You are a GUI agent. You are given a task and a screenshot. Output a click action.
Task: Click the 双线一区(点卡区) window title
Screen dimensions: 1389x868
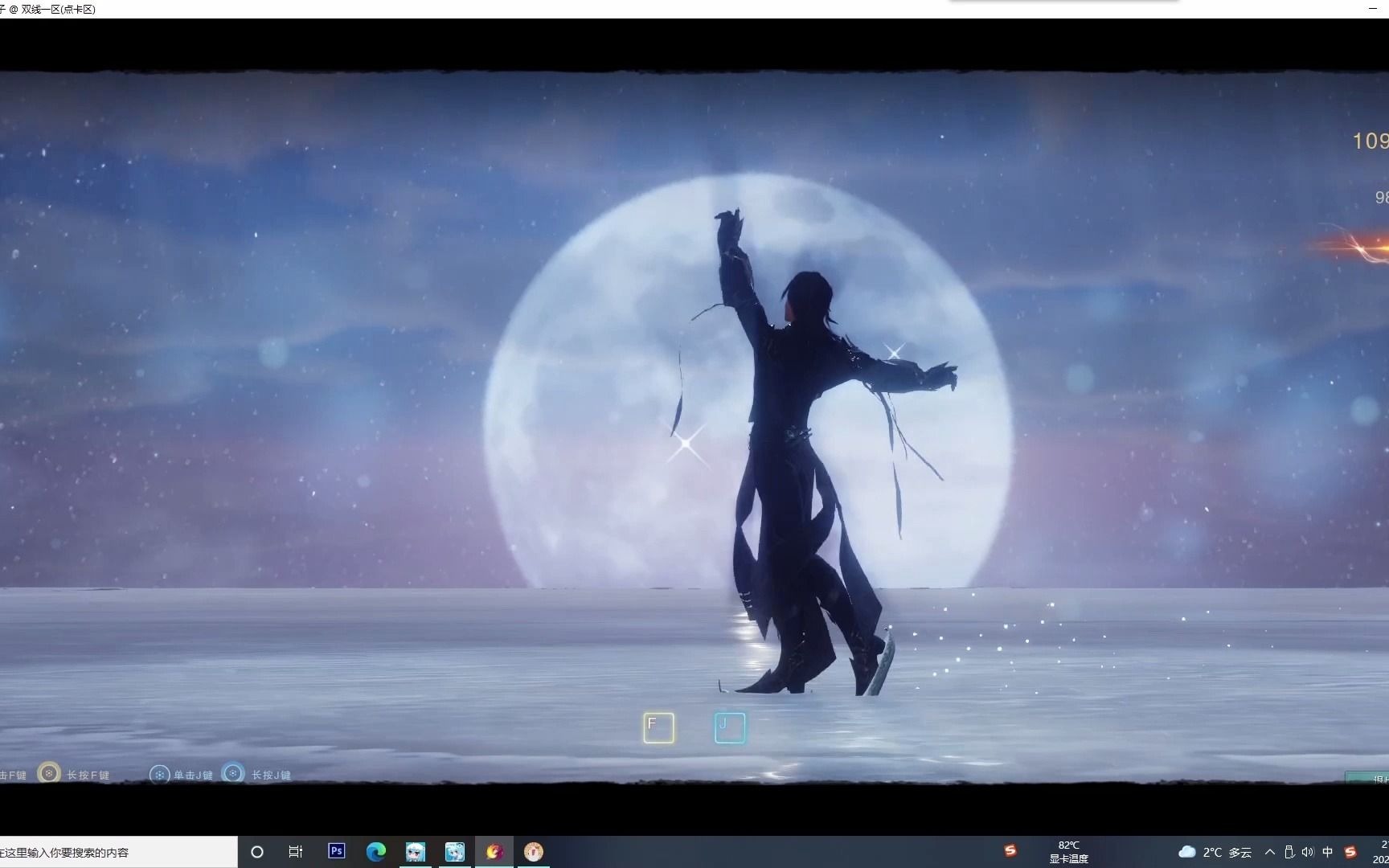pos(59,9)
